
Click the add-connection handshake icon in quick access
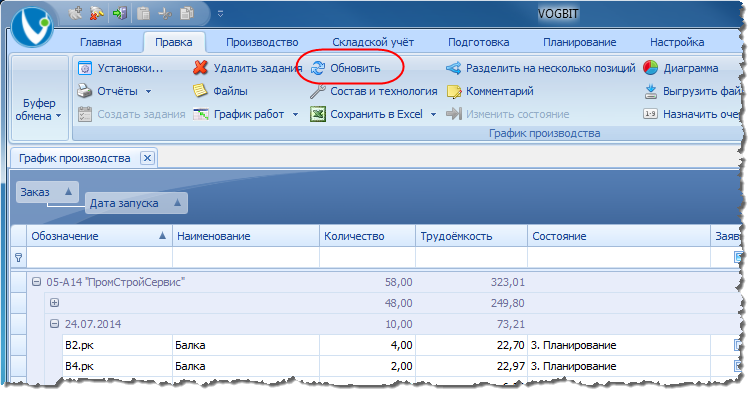[75, 13]
